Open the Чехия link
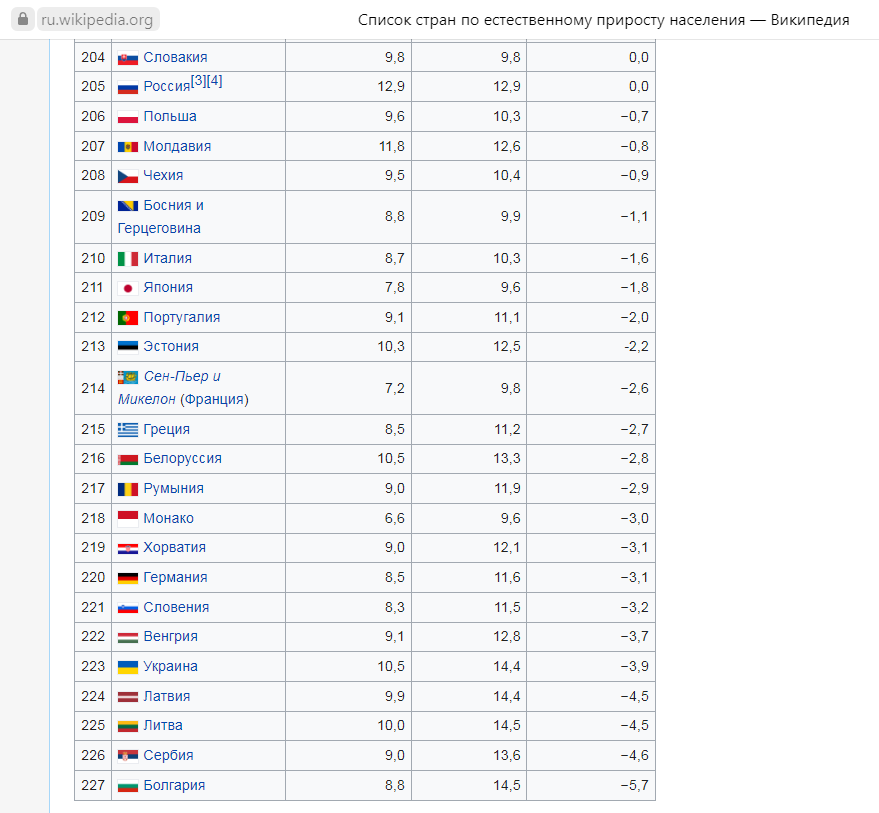Viewport: 879px width, 813px height. click(163, 175)
